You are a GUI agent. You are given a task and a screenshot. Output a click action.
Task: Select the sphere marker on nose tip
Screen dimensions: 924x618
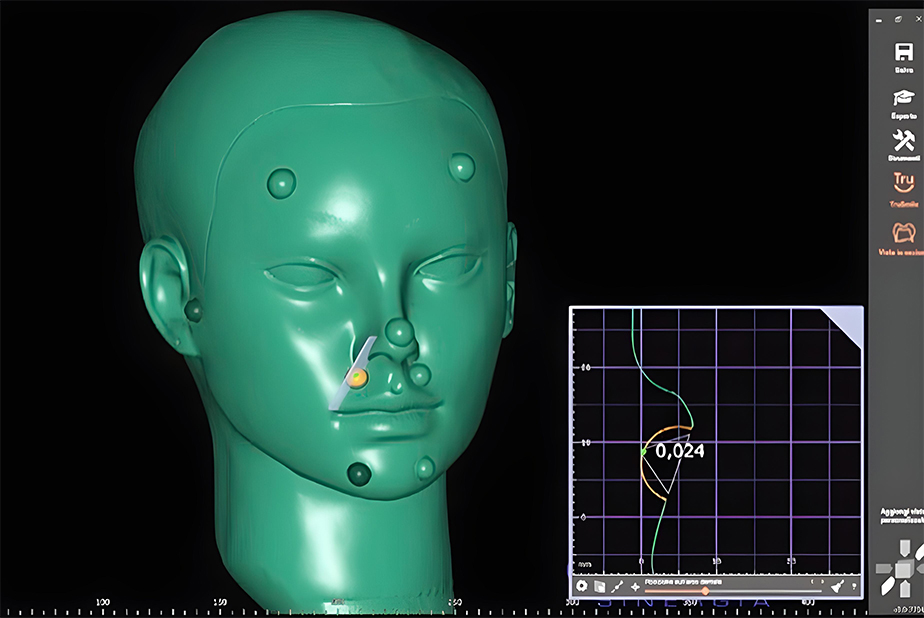pyautogui.click(x=400, y=333)
